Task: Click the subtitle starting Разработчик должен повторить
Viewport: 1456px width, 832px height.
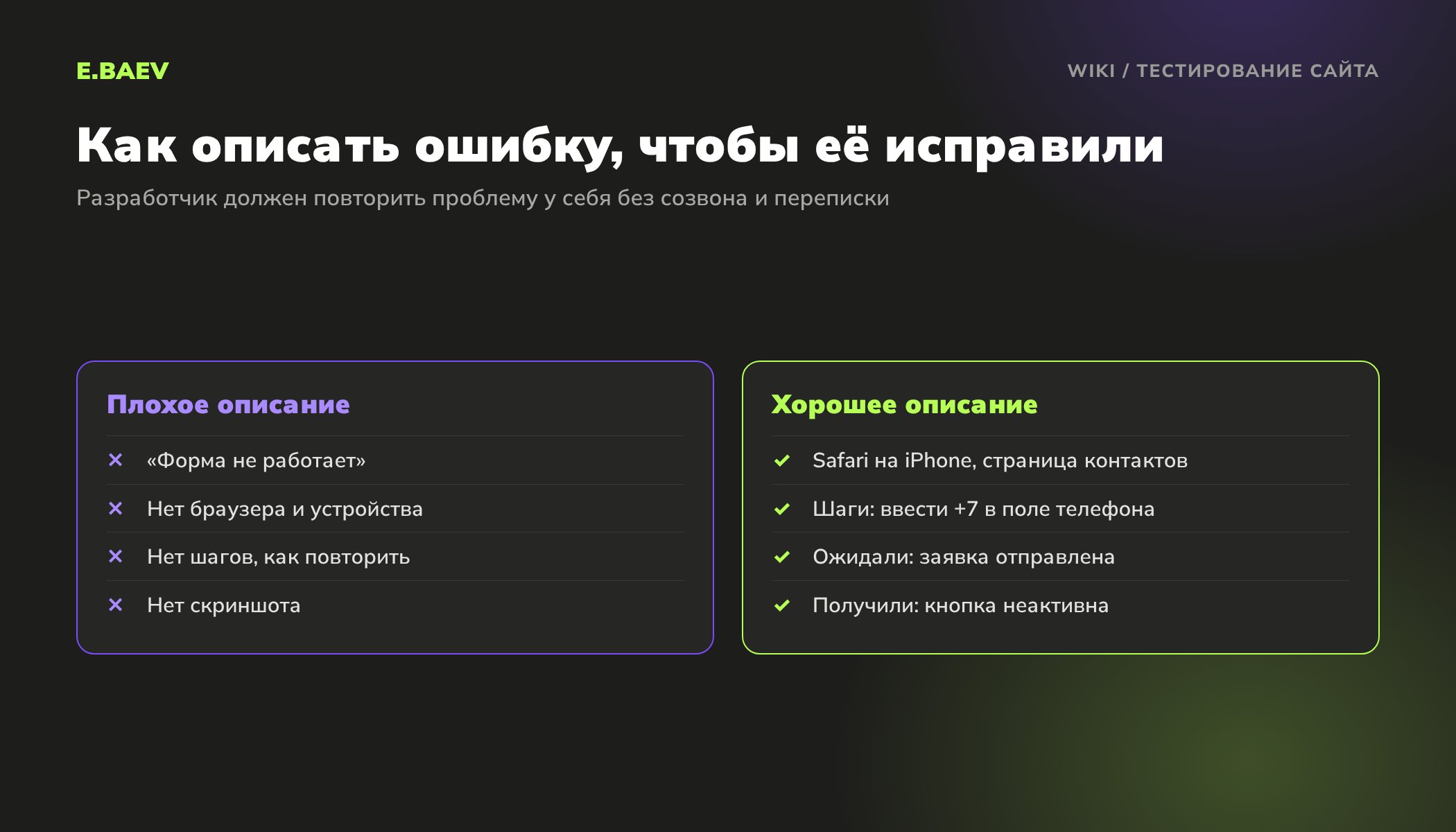Action: tap(483, 198)
